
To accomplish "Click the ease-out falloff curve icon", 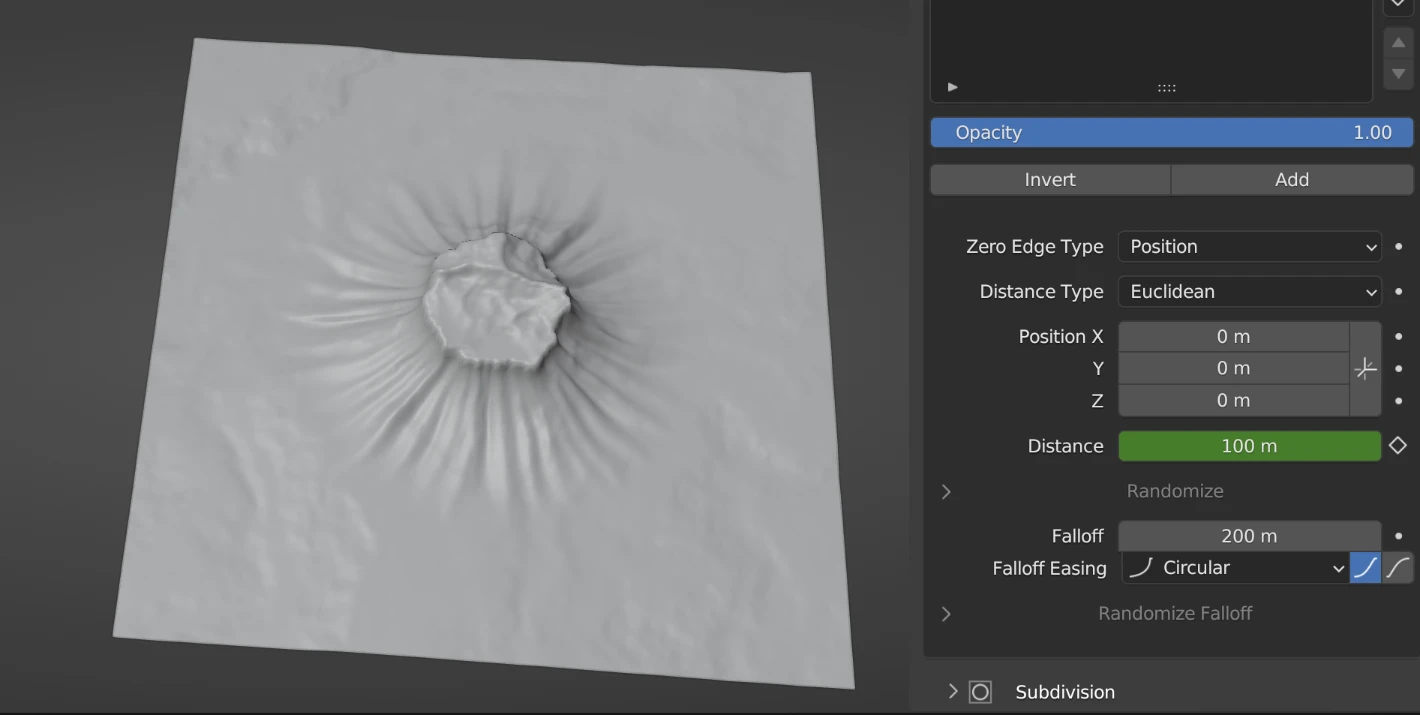I will click(x=1398, y=568).
